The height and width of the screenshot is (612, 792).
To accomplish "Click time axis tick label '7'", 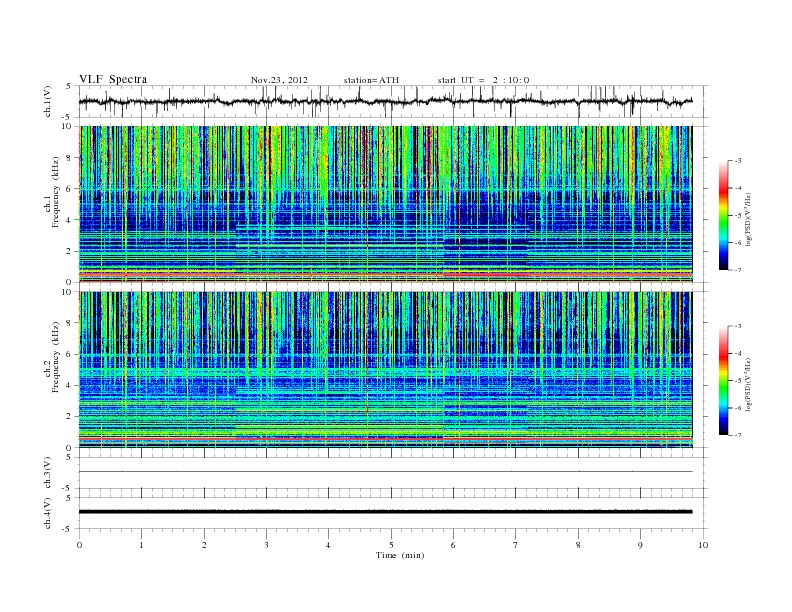I will pos(515,545).
